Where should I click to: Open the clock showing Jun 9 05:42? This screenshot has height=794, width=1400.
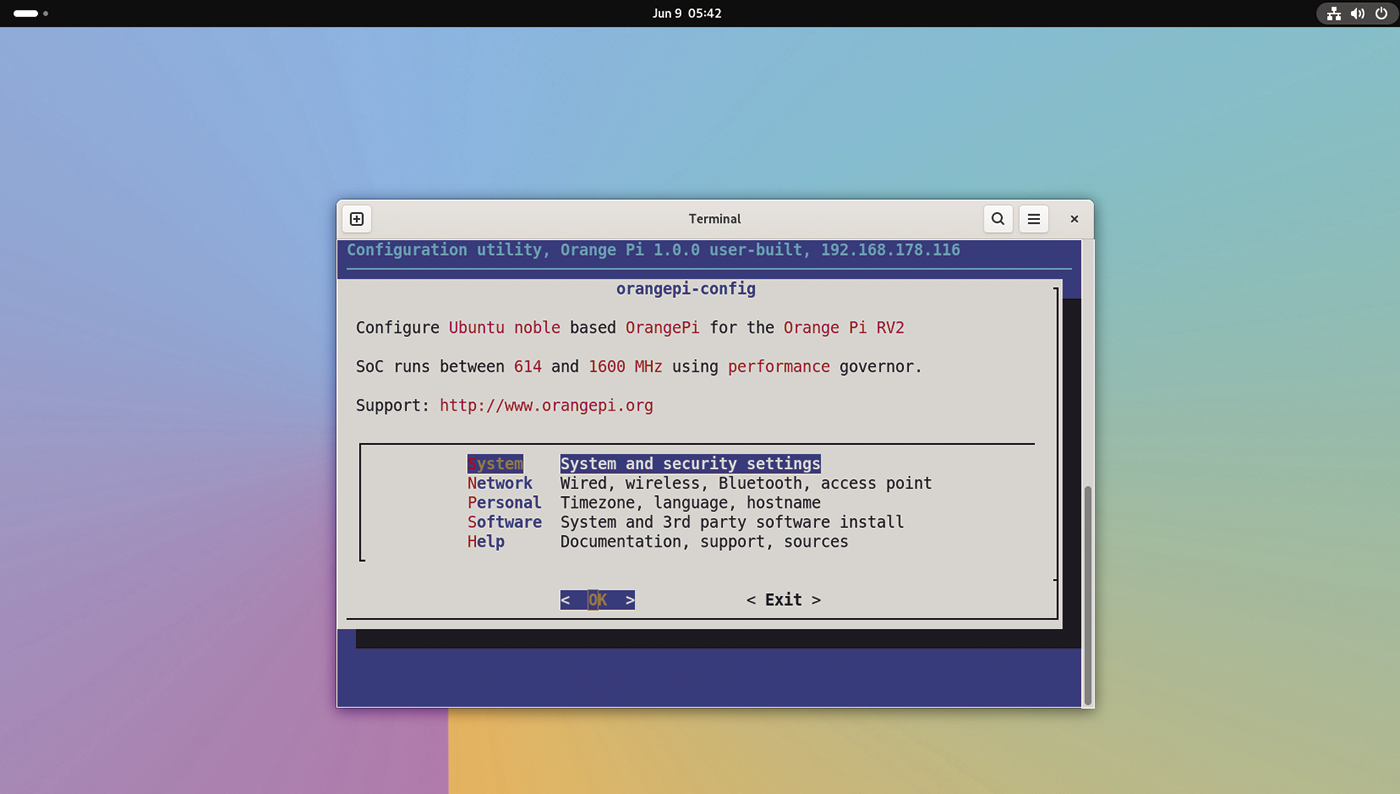(x=687, y=13)
